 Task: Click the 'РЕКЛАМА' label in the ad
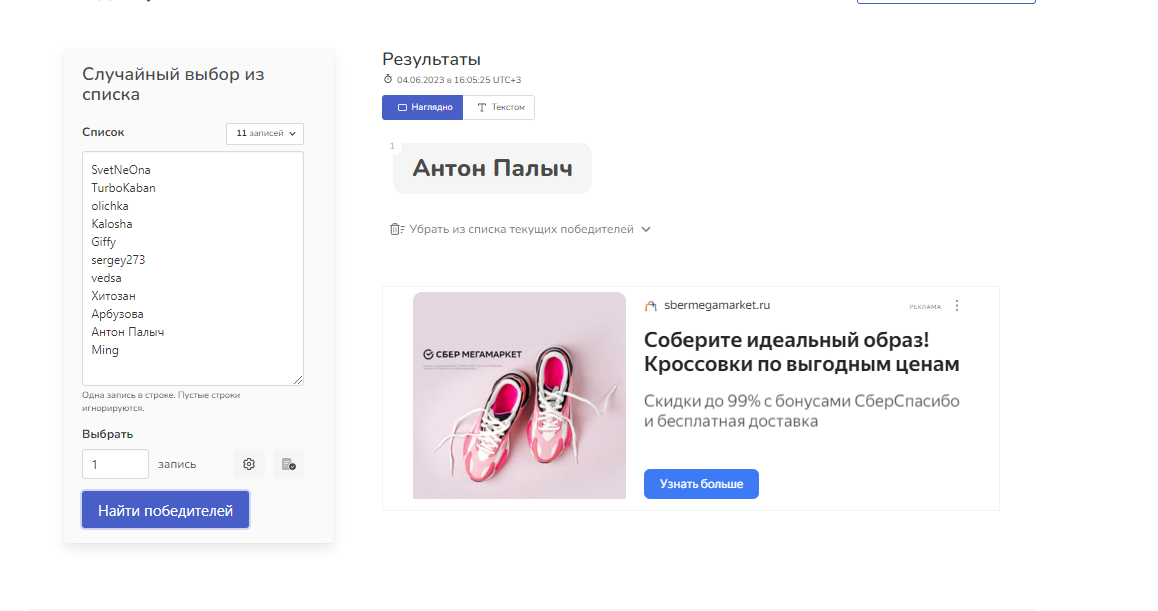point(925,307)
